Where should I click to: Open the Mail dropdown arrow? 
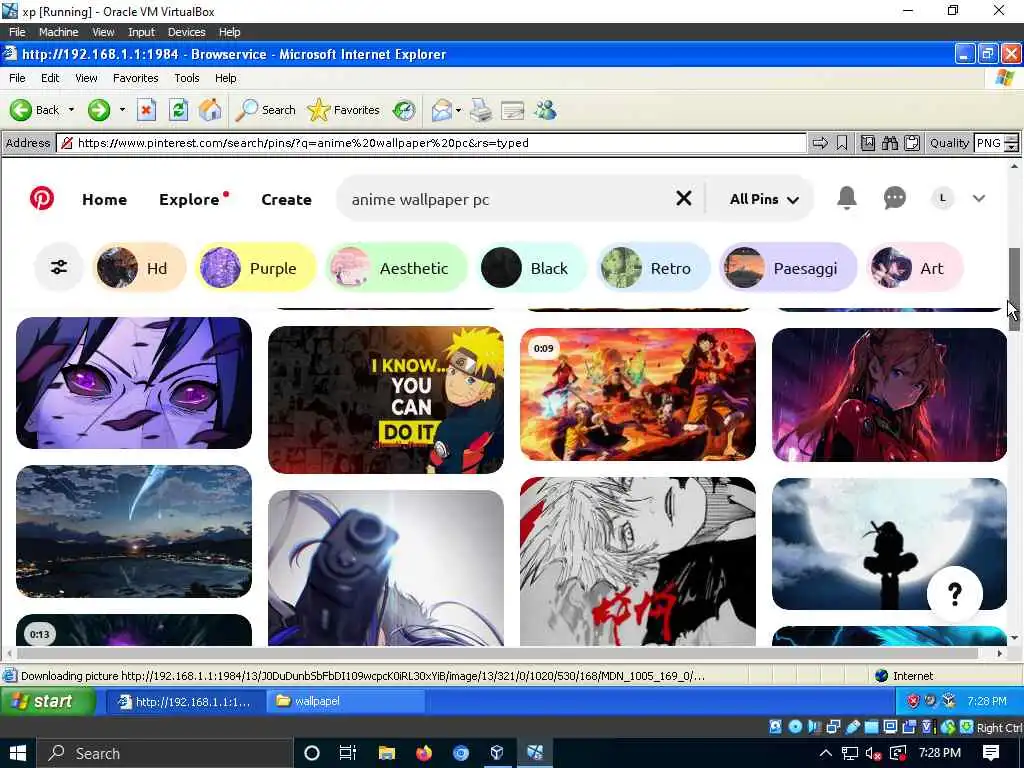click(458, 110)
